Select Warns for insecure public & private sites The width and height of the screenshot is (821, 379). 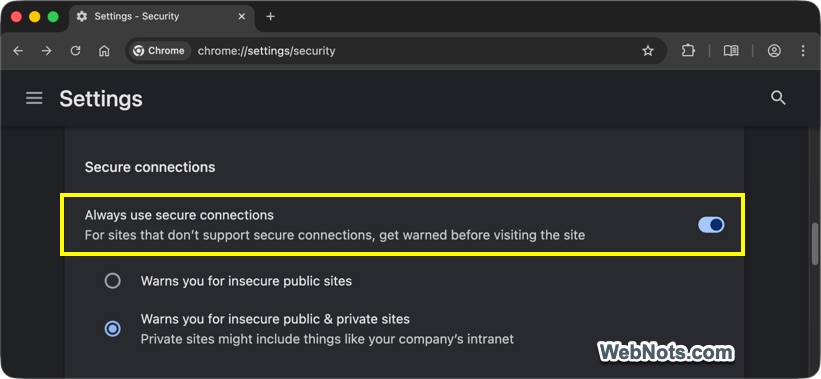pyautogui.click(x=113, y=329)
